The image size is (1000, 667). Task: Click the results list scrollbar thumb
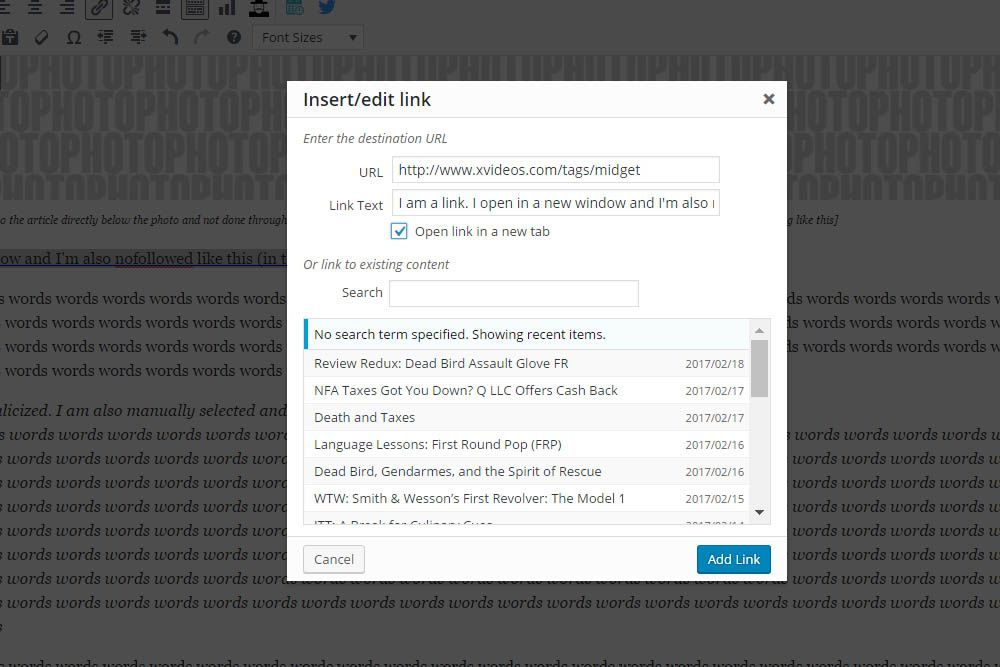point(759,368)
